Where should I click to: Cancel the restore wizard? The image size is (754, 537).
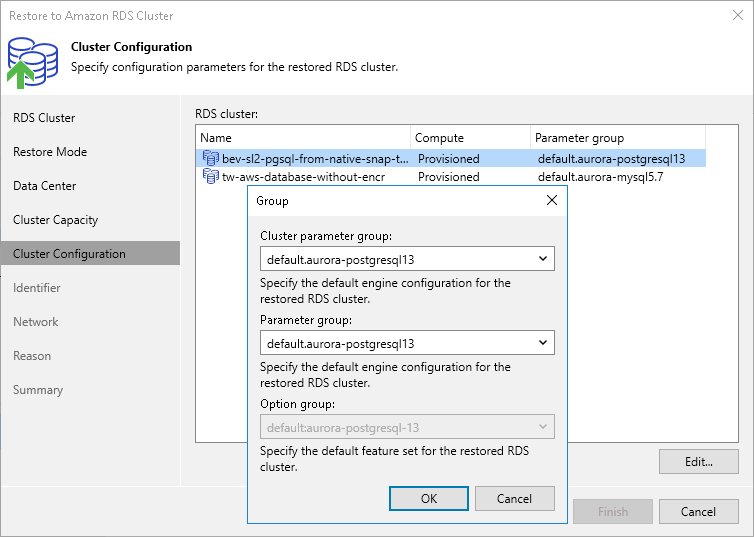click(698, 512)
